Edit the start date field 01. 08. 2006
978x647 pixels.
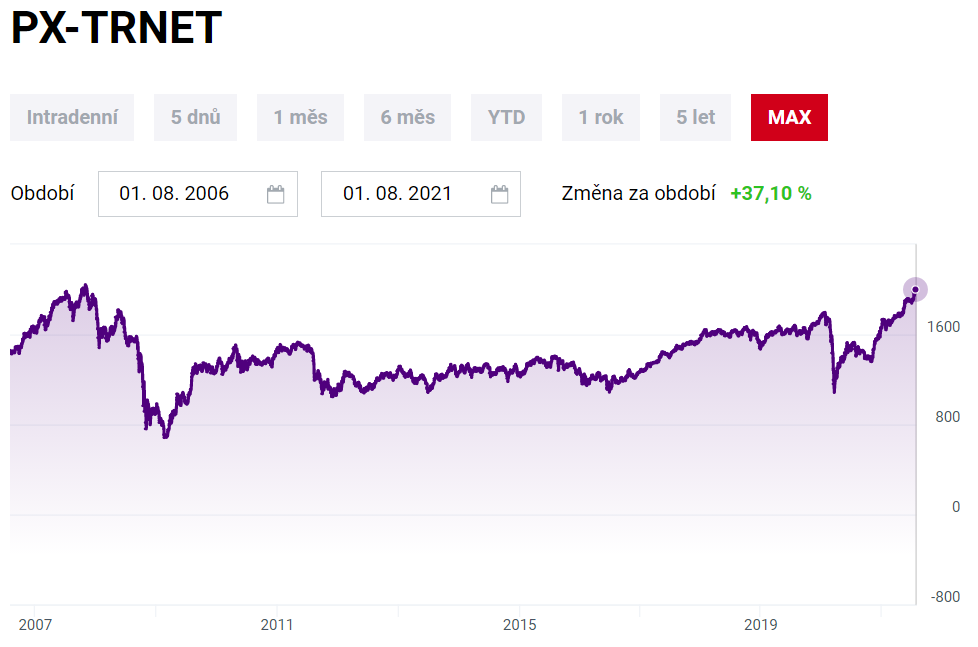[175, 194]
